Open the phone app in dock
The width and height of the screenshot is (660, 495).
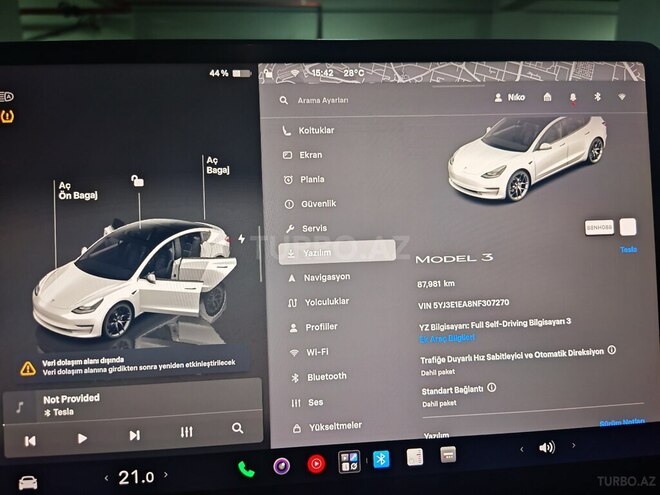point(246,469)
